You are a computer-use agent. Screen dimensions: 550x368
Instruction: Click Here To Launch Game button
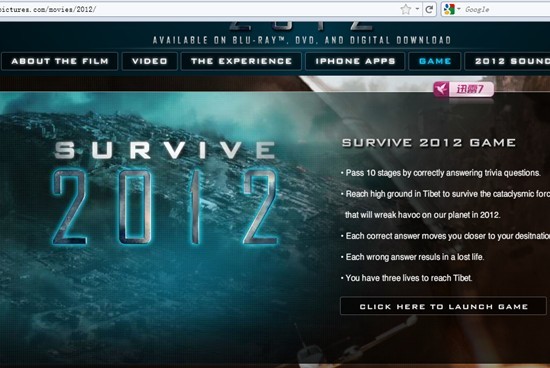tap(443, 306)
